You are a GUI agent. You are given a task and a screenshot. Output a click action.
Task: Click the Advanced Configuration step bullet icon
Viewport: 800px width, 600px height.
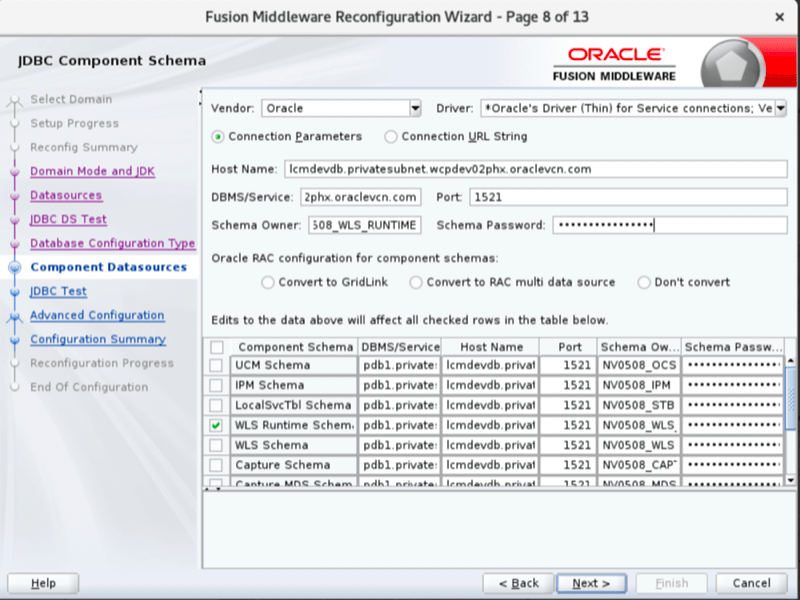15,316
